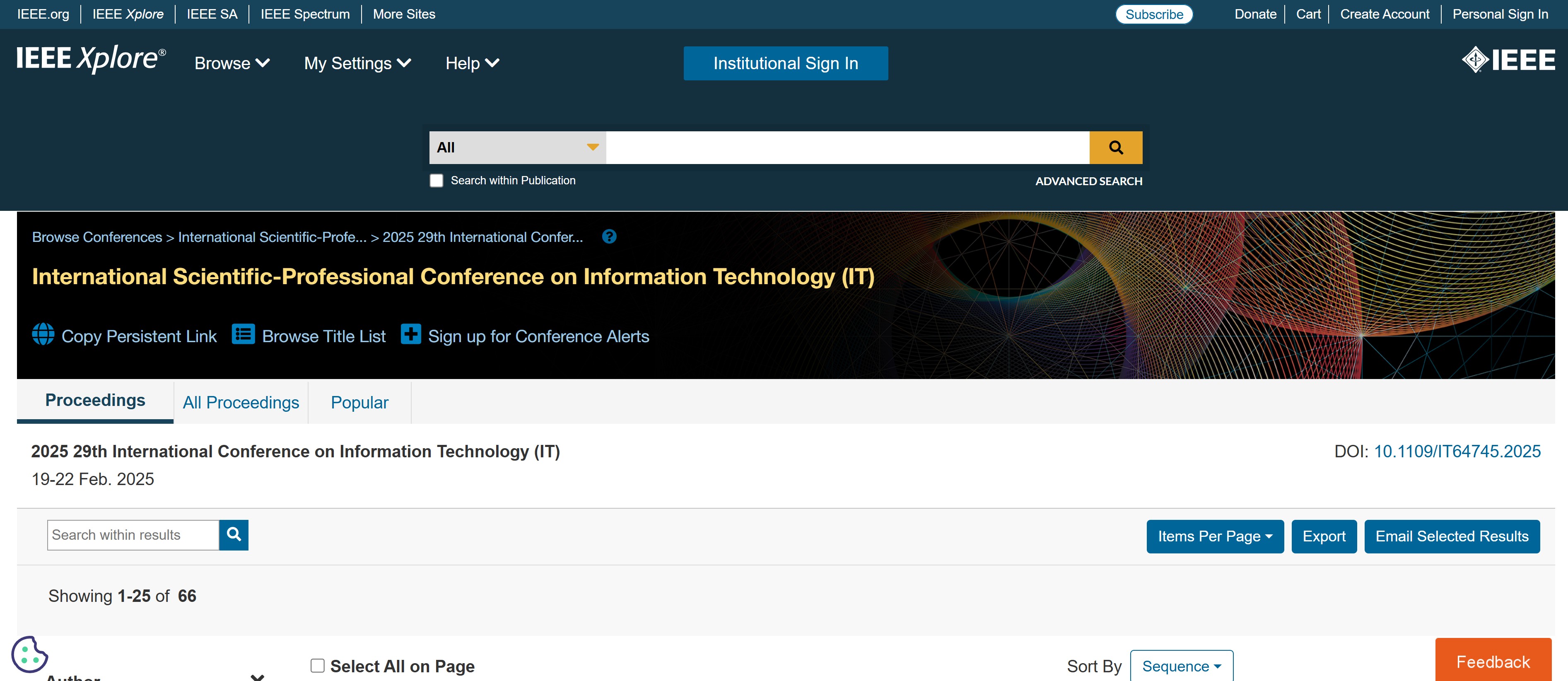Open the Popular tab
1568x681 pixels.
click(x=359, y=402)
